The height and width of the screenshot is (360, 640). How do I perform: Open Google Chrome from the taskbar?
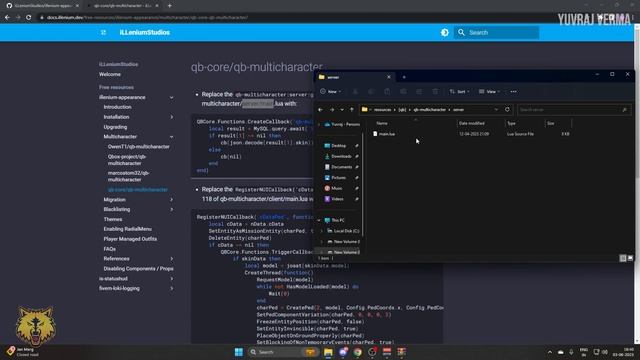coord(358,352)
